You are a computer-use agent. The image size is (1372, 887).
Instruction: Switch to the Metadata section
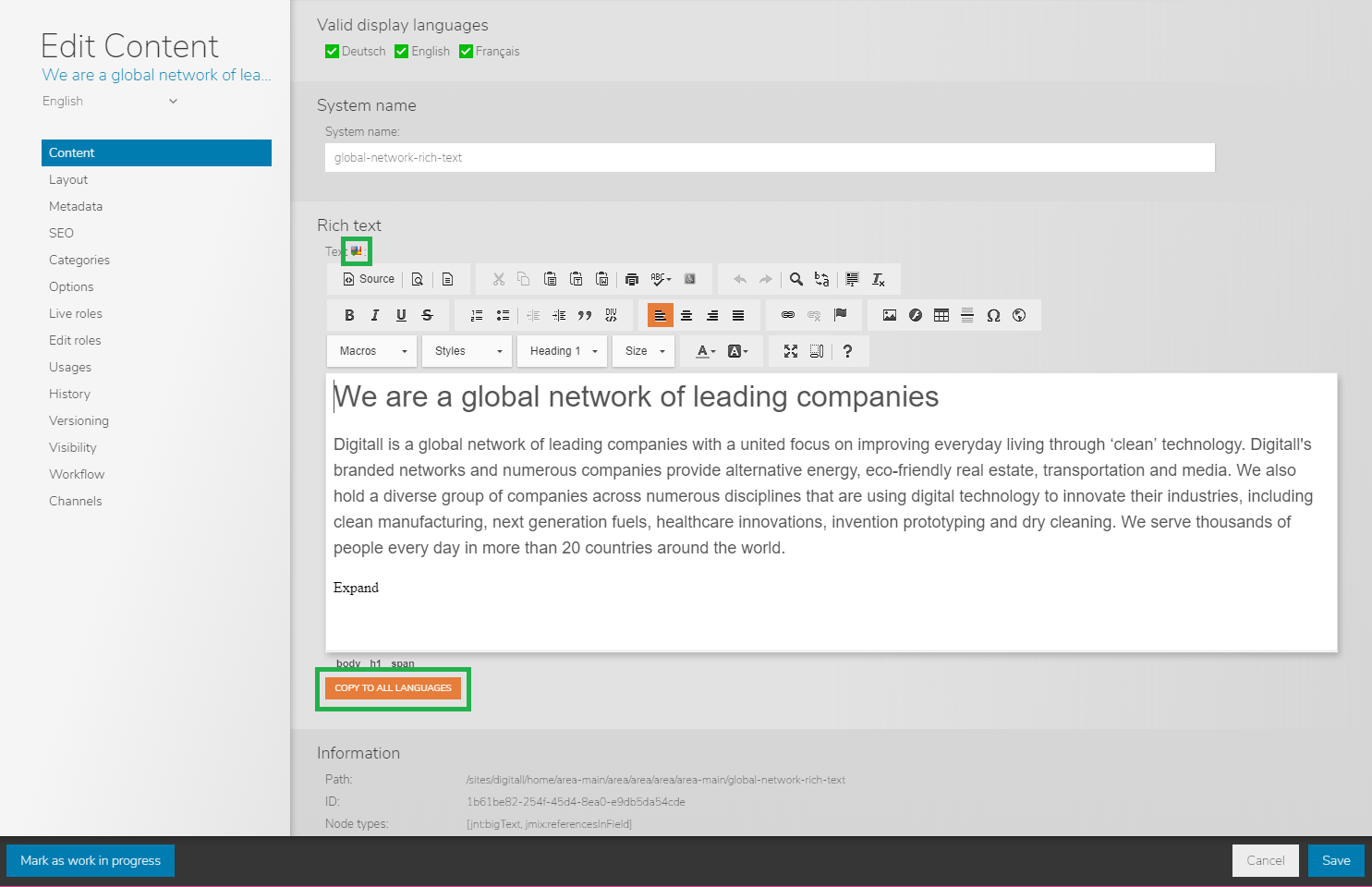tap(76, 207)
